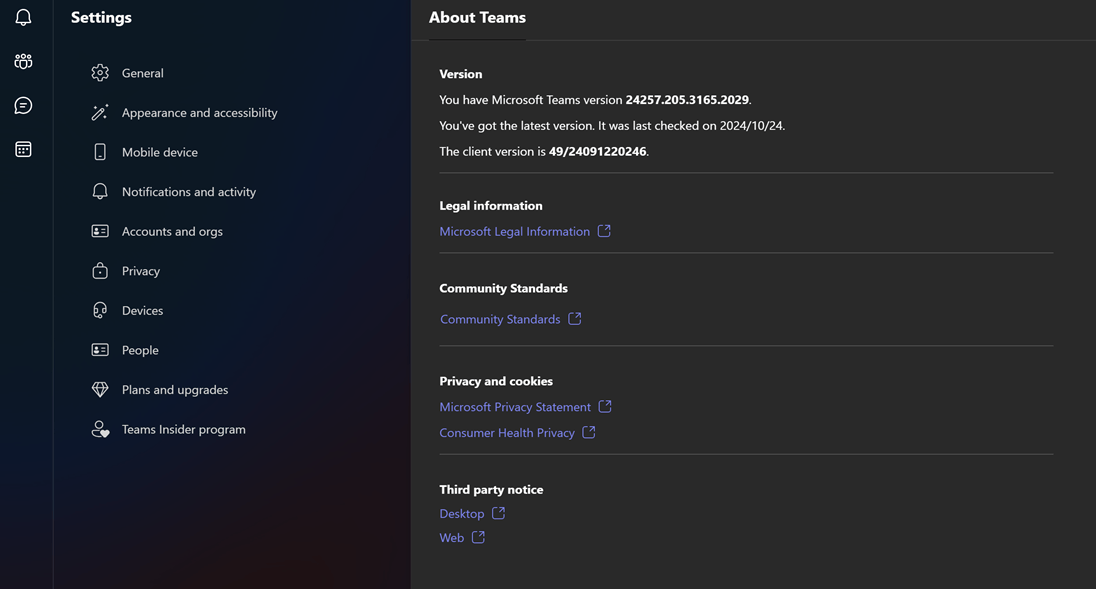Click the headset icon beside Devices
This screenshot has height=589, width=1096.
tap(100, 310)
